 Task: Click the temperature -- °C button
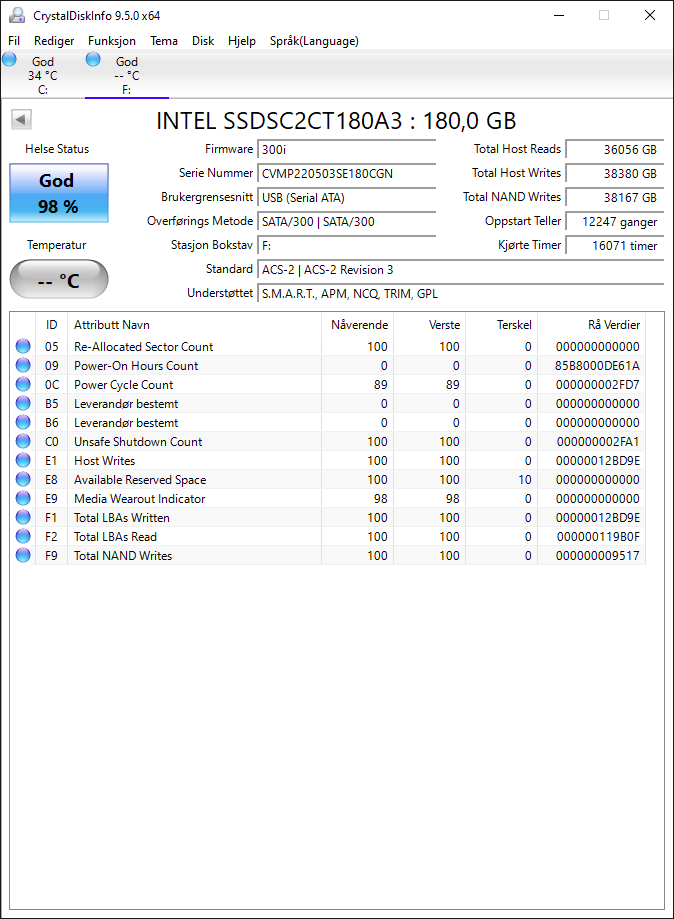pos(59,279)
